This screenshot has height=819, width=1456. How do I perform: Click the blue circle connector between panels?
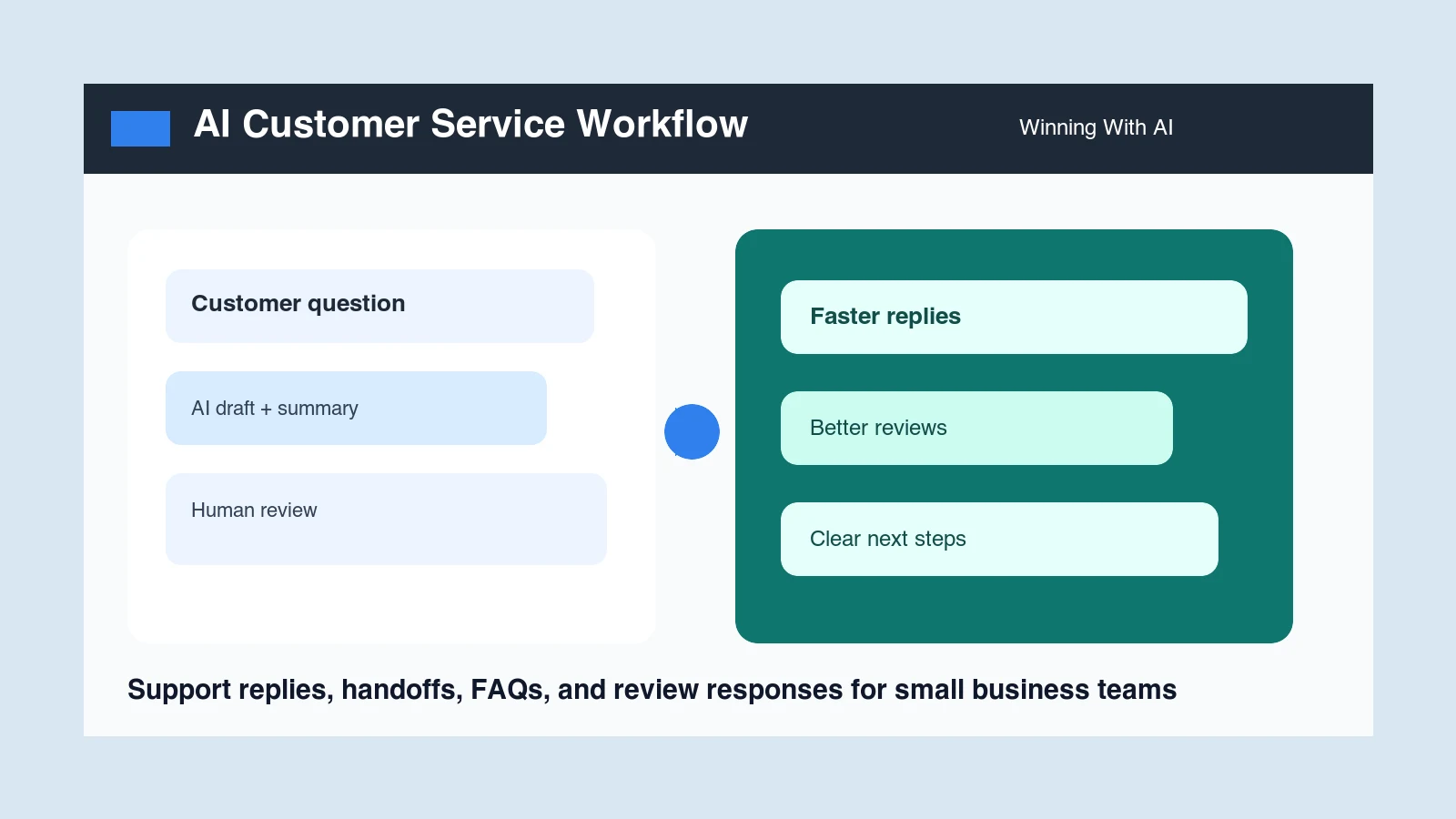[x=692, y=431]
